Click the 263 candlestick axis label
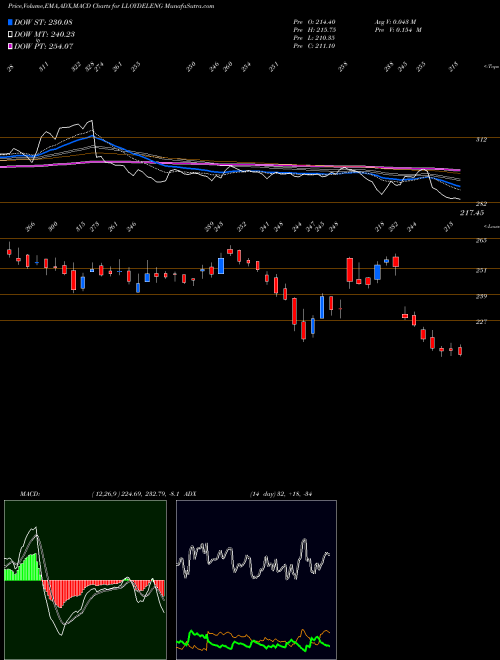 pos(482,240)
